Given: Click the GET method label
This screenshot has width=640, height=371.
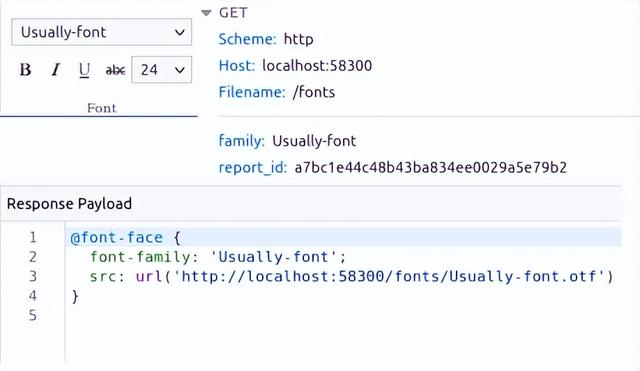Looking at the screenshot, I should click(x=233, y=13).
